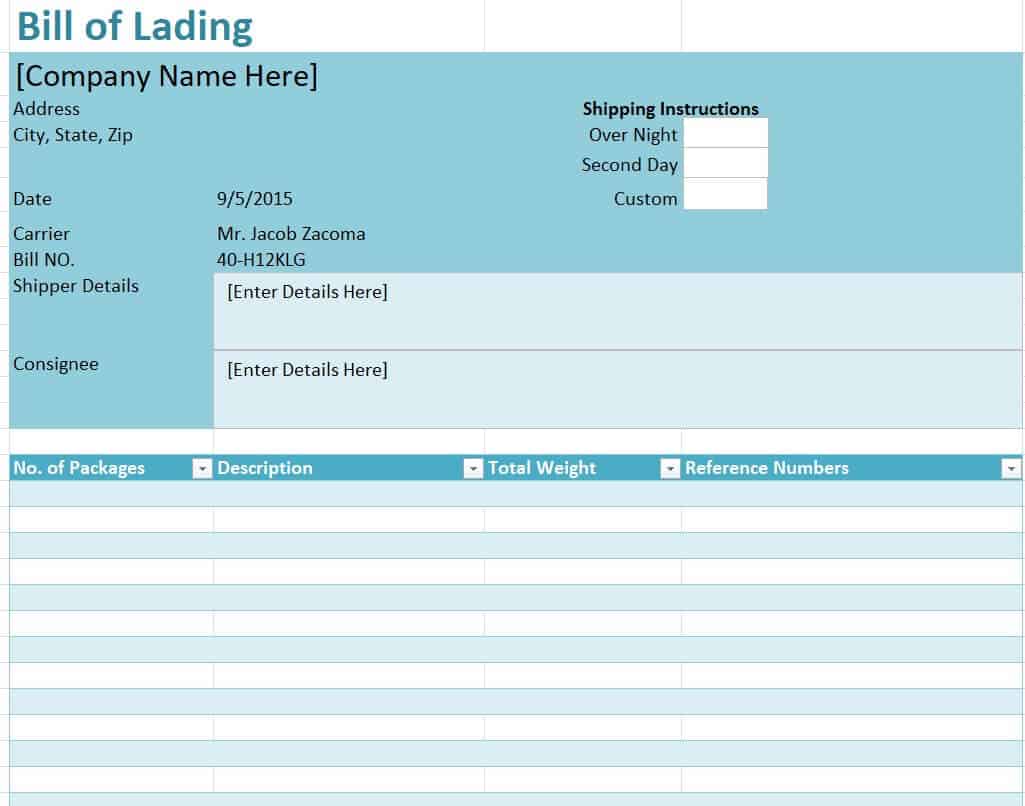Select the Shipping Instructions heading

(x=670, y=109)
